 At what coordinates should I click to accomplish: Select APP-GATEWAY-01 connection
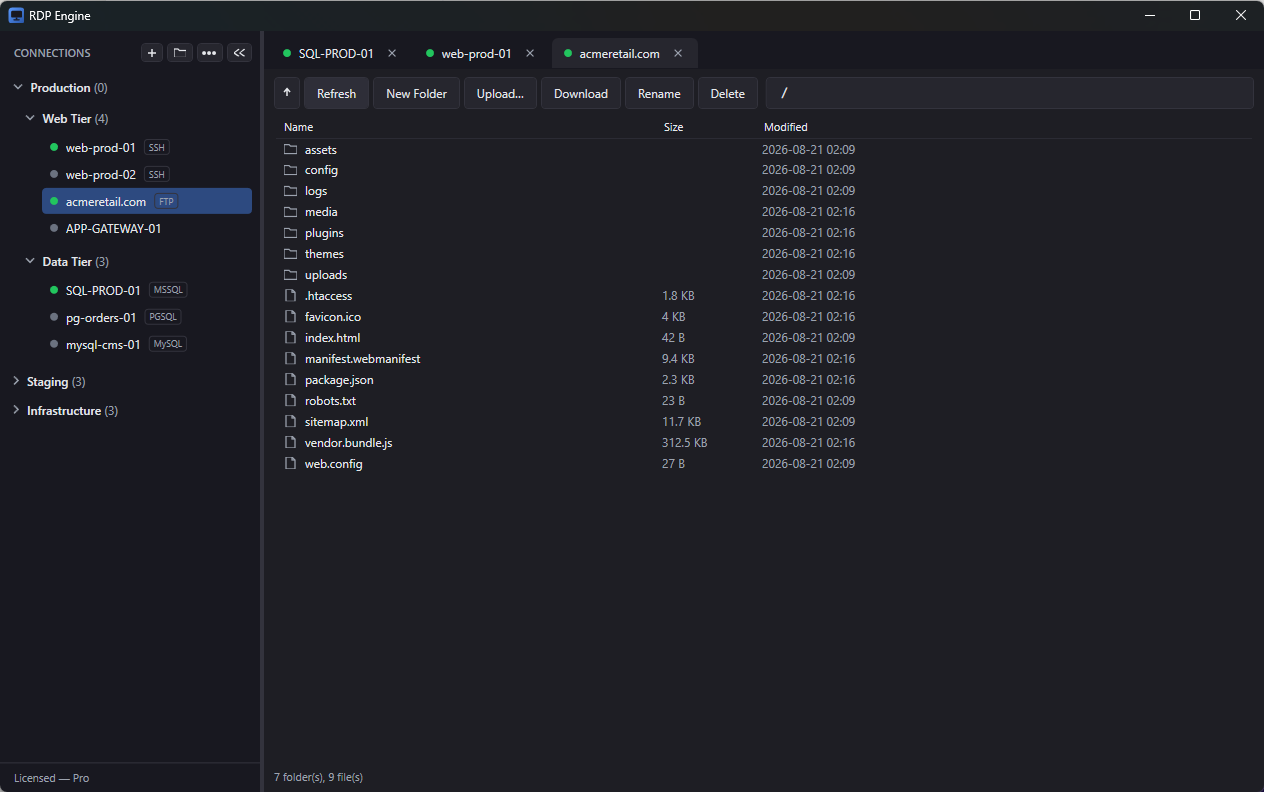pos(147,229)
